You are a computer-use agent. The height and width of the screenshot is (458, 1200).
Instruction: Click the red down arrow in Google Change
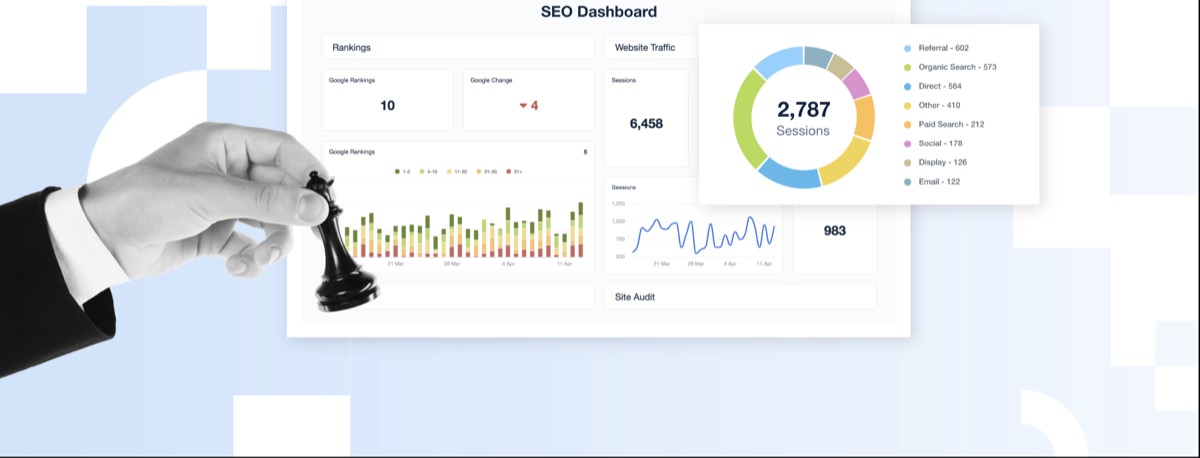pos(522,106)
